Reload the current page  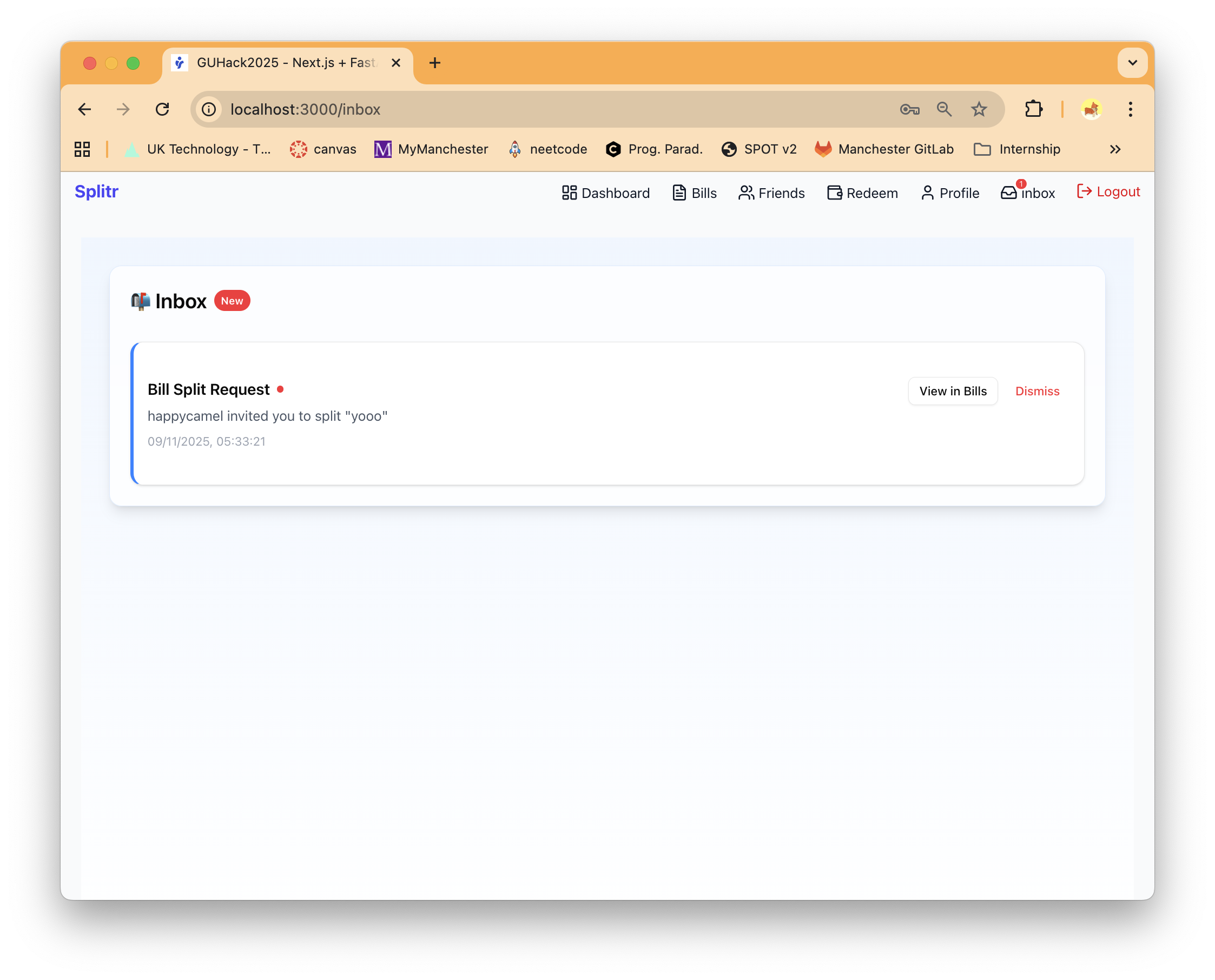[x=163, y=109]
